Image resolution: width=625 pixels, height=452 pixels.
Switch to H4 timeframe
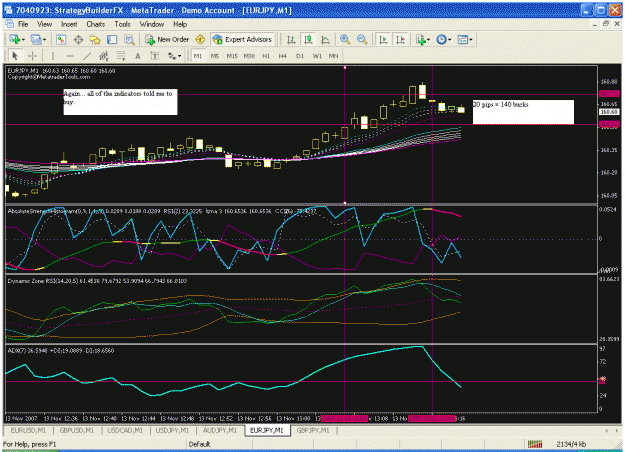click(x=283, y=56)
